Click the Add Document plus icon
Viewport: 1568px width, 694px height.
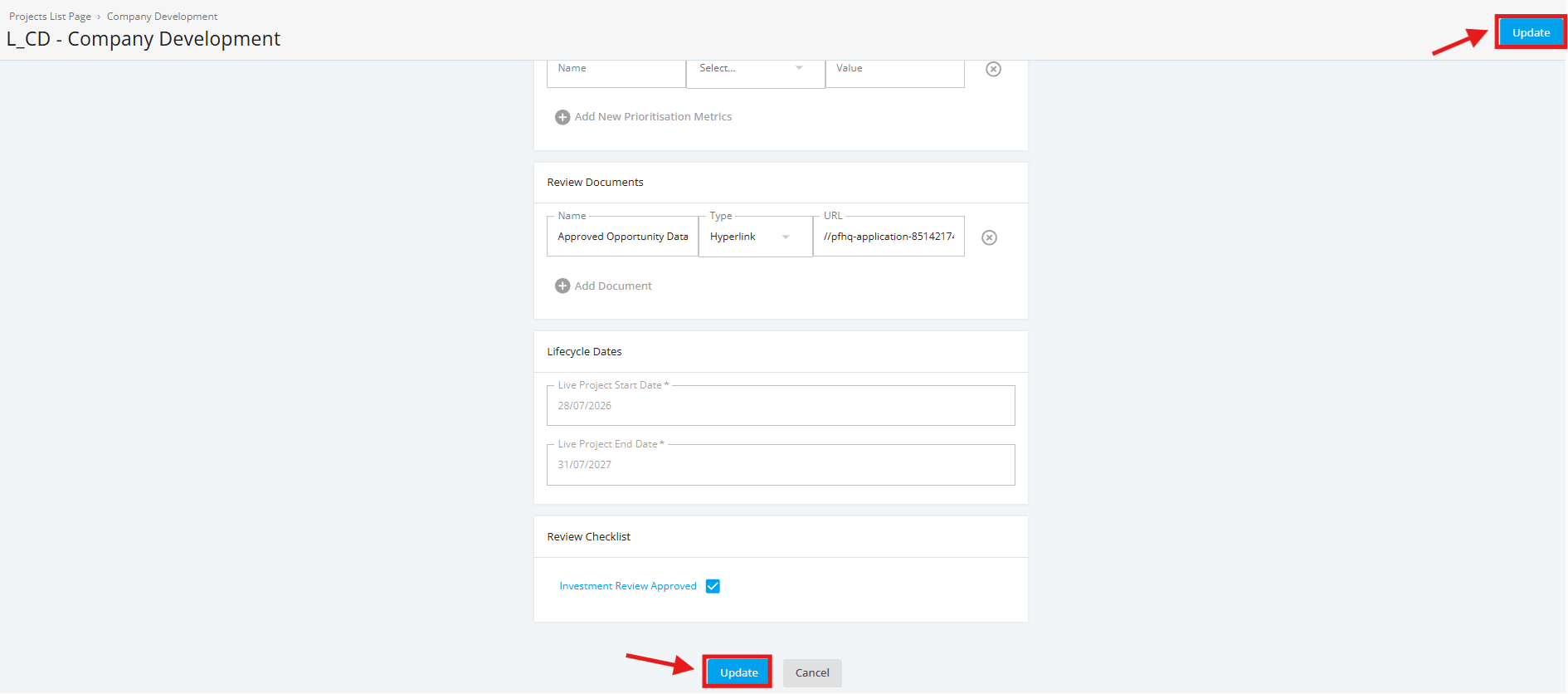(x=562, y=286)
